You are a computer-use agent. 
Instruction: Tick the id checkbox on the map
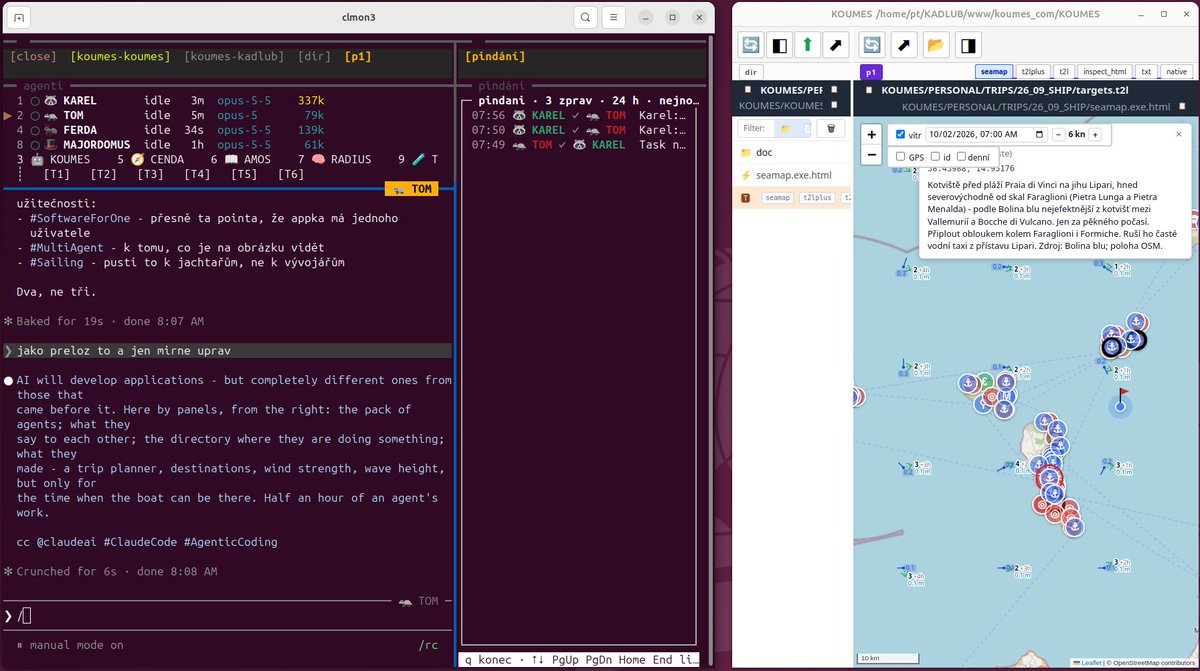click(935, 156)
